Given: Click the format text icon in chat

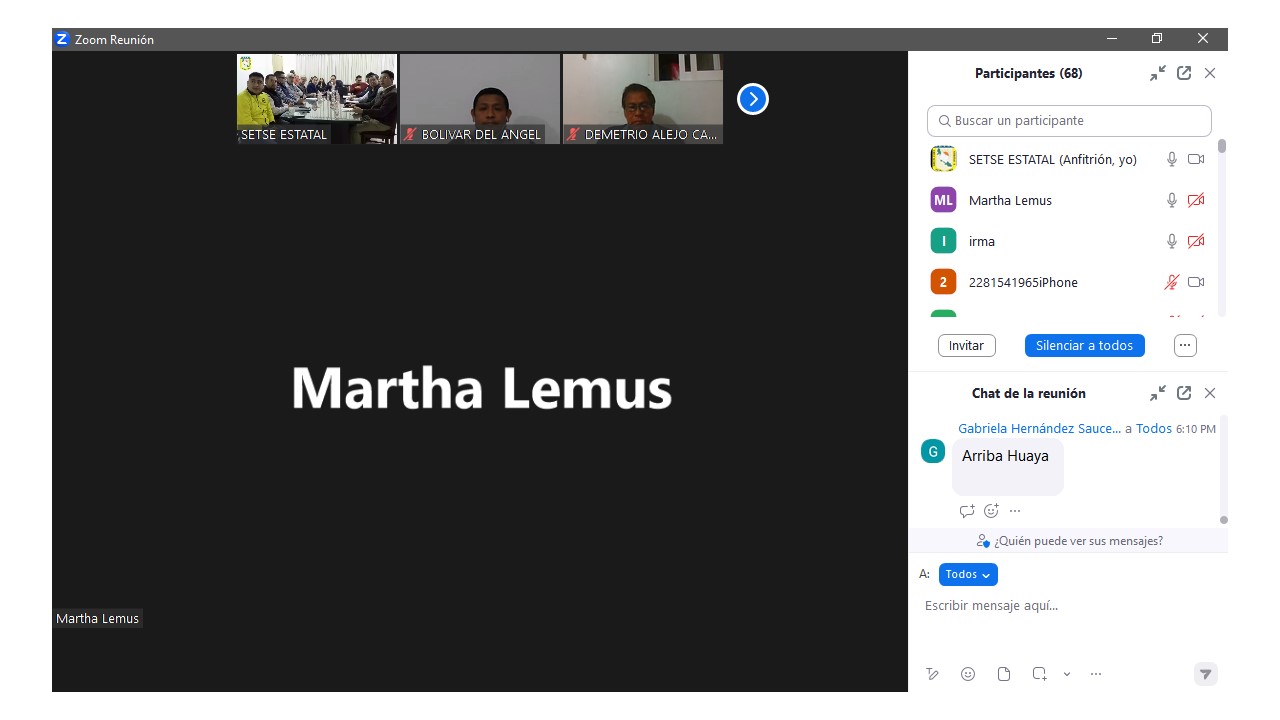Looking at the screenshot, I should pyautogui.click(x=932, y=674).
